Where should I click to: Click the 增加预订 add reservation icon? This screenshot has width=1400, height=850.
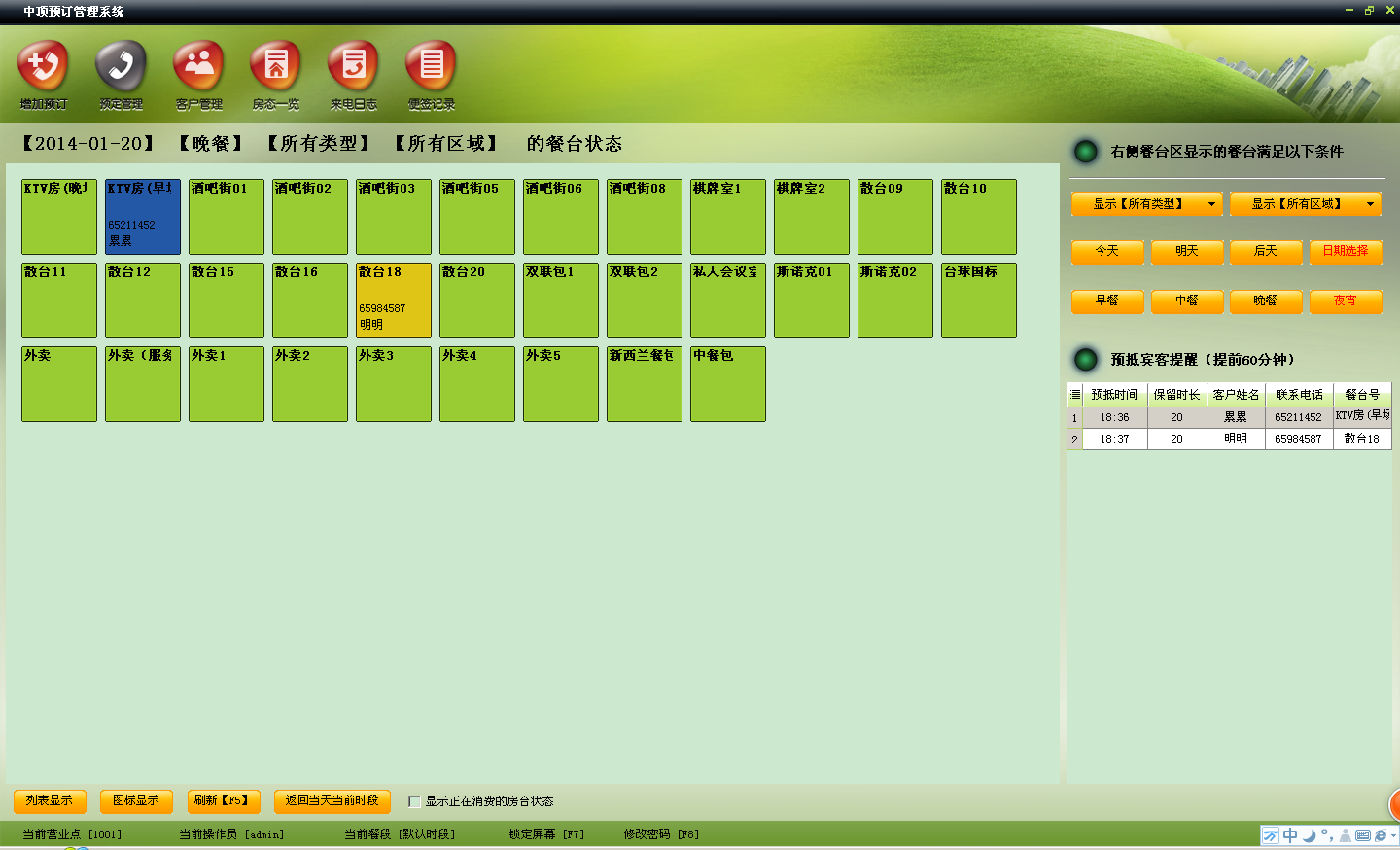[43, 67]
